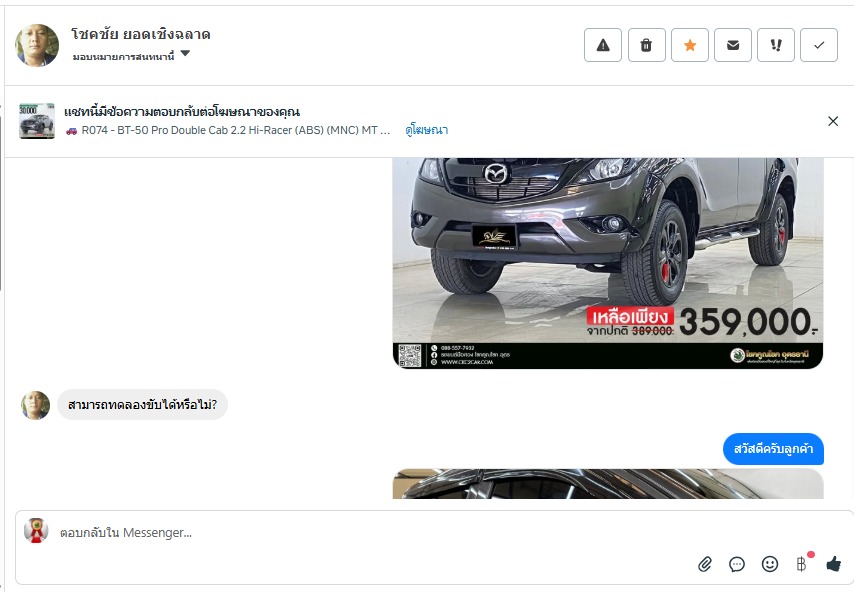Select the message สามารถทดลองขับได้หรือไม่?
Screen dimensions: 854x592
click(142, 405)
